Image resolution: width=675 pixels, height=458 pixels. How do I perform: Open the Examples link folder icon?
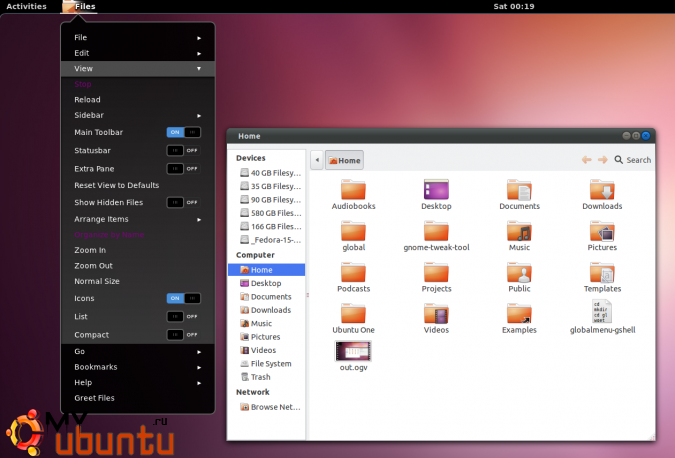[x=519, y=314]
